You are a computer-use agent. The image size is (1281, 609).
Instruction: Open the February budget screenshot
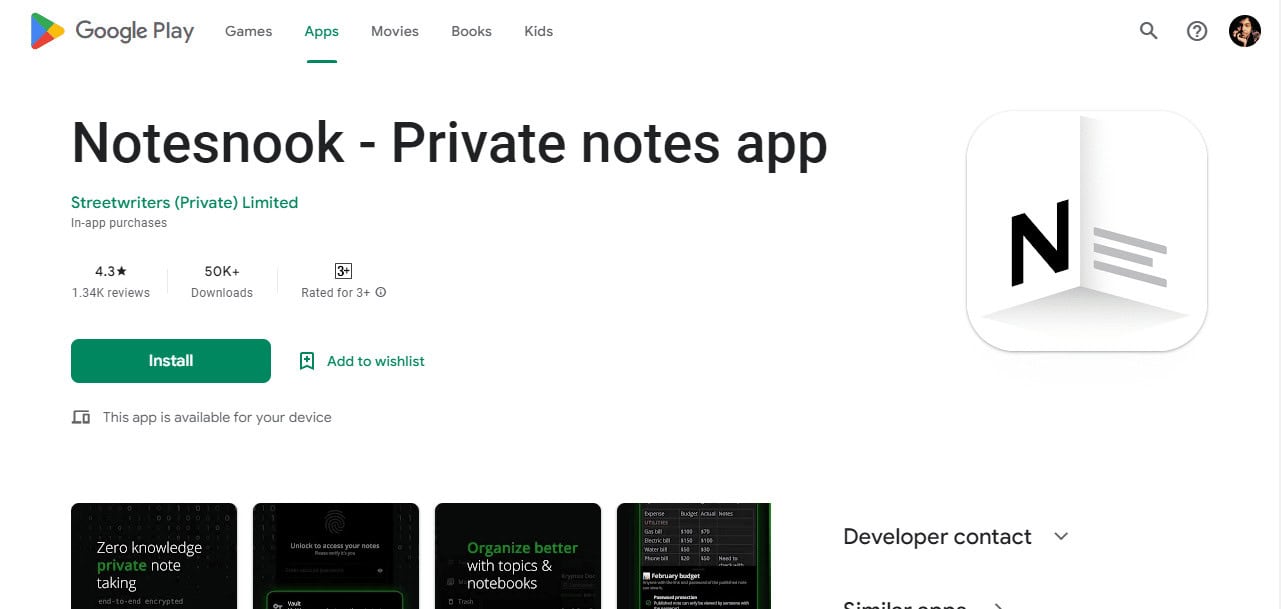[x=694, y=556]
